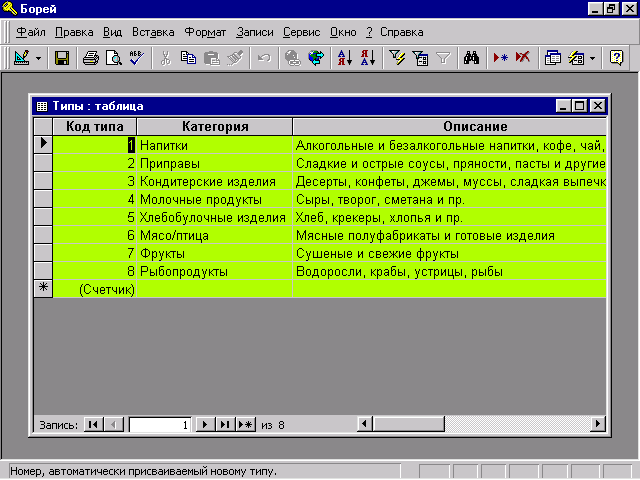Open the Справка menu

pyautogui.click(x=402, y=32)
